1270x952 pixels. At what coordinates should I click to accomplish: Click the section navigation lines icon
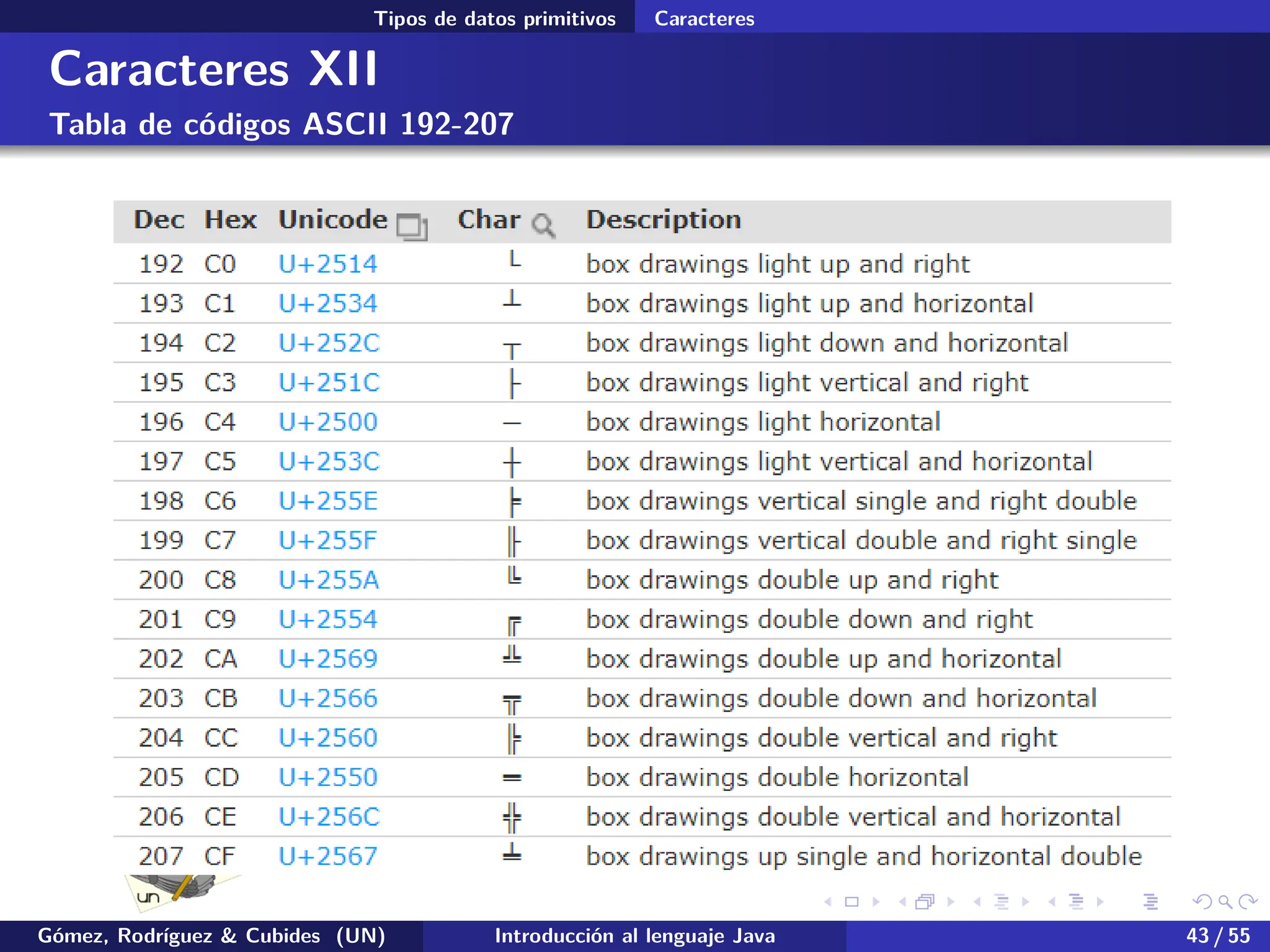click(x=1076, y=902)
